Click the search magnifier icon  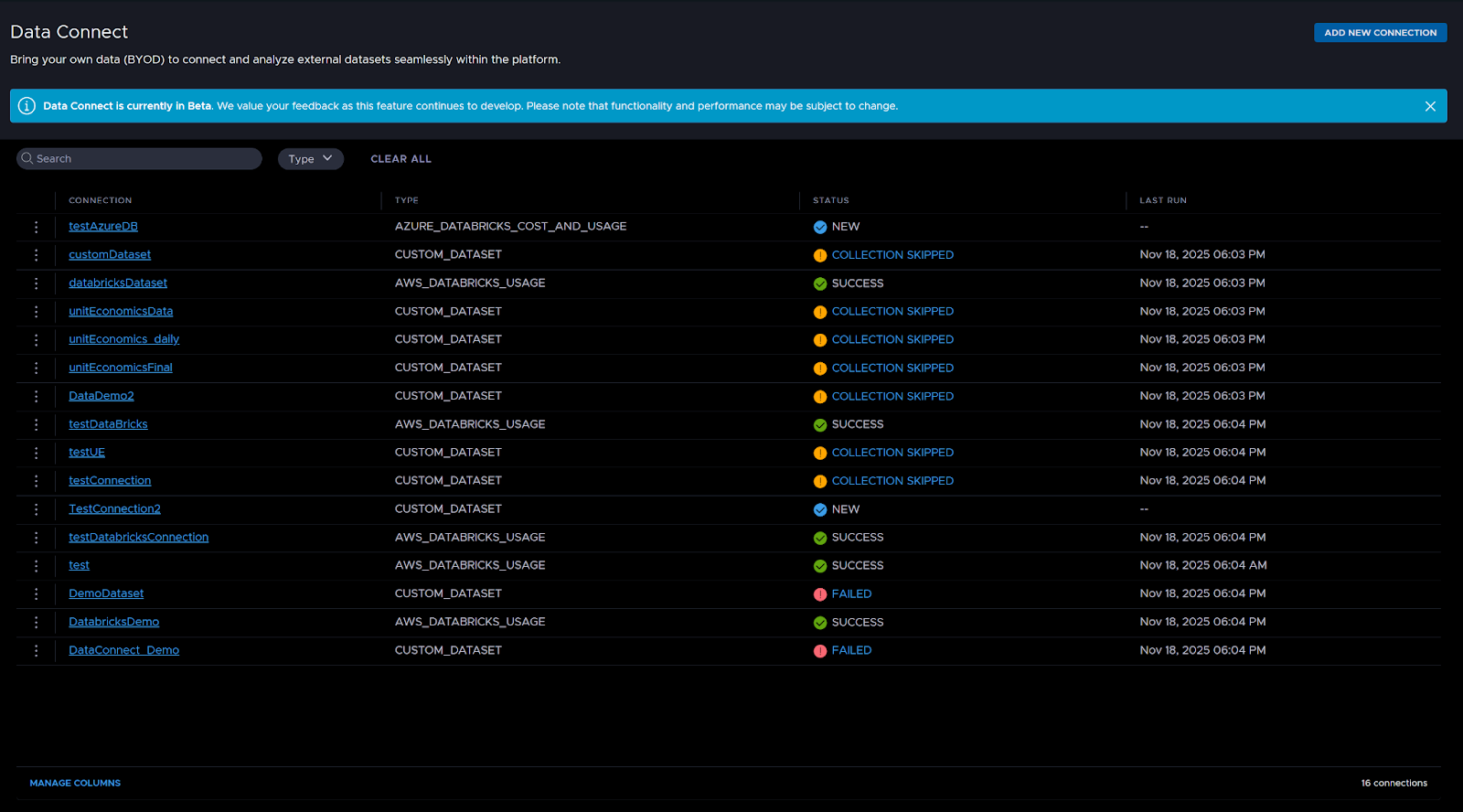pos(27,159)
